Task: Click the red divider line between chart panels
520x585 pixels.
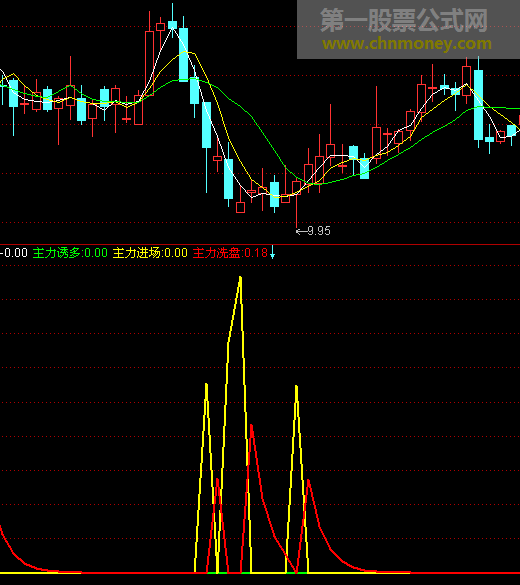Action: tap(260, 244)
